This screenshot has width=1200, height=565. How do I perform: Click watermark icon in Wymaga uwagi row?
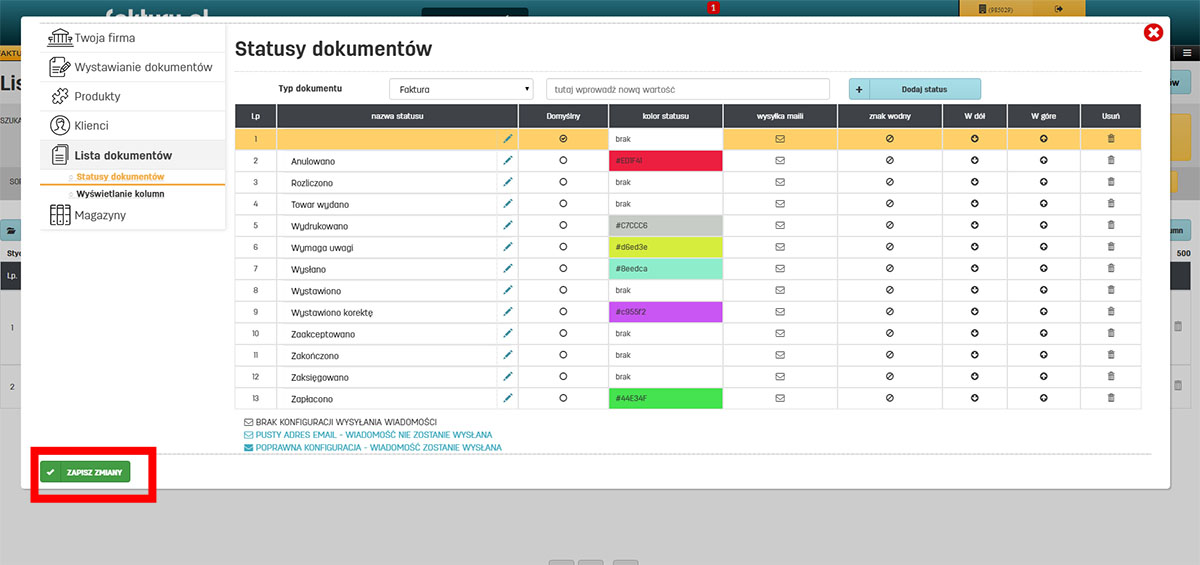tap(889, 248)
